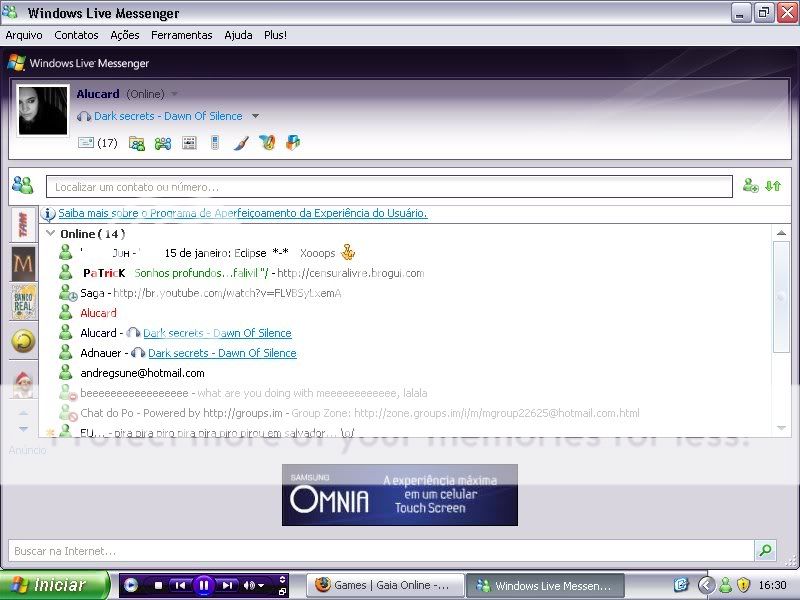Start web search with the magnifier icon
The width and height of the screenshot is (800, 600).
tap(766, 550)
